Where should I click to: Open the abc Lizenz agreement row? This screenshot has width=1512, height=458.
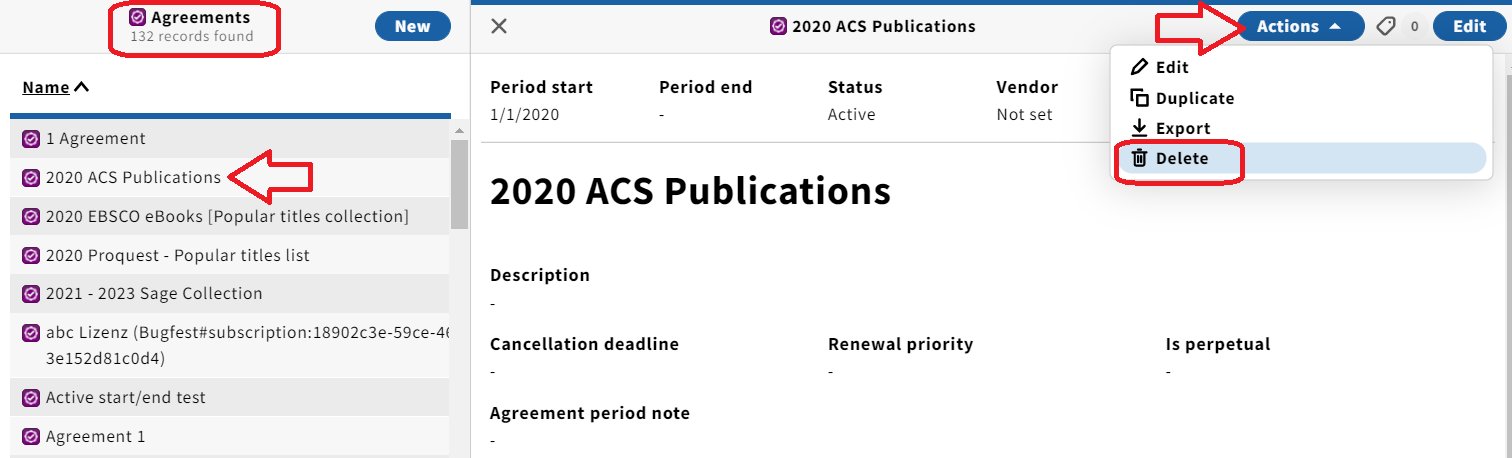coord(230,345)
